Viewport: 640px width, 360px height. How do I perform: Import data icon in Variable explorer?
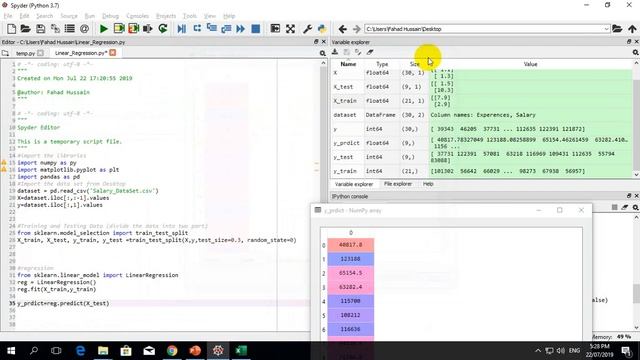[x=335, y=52]
